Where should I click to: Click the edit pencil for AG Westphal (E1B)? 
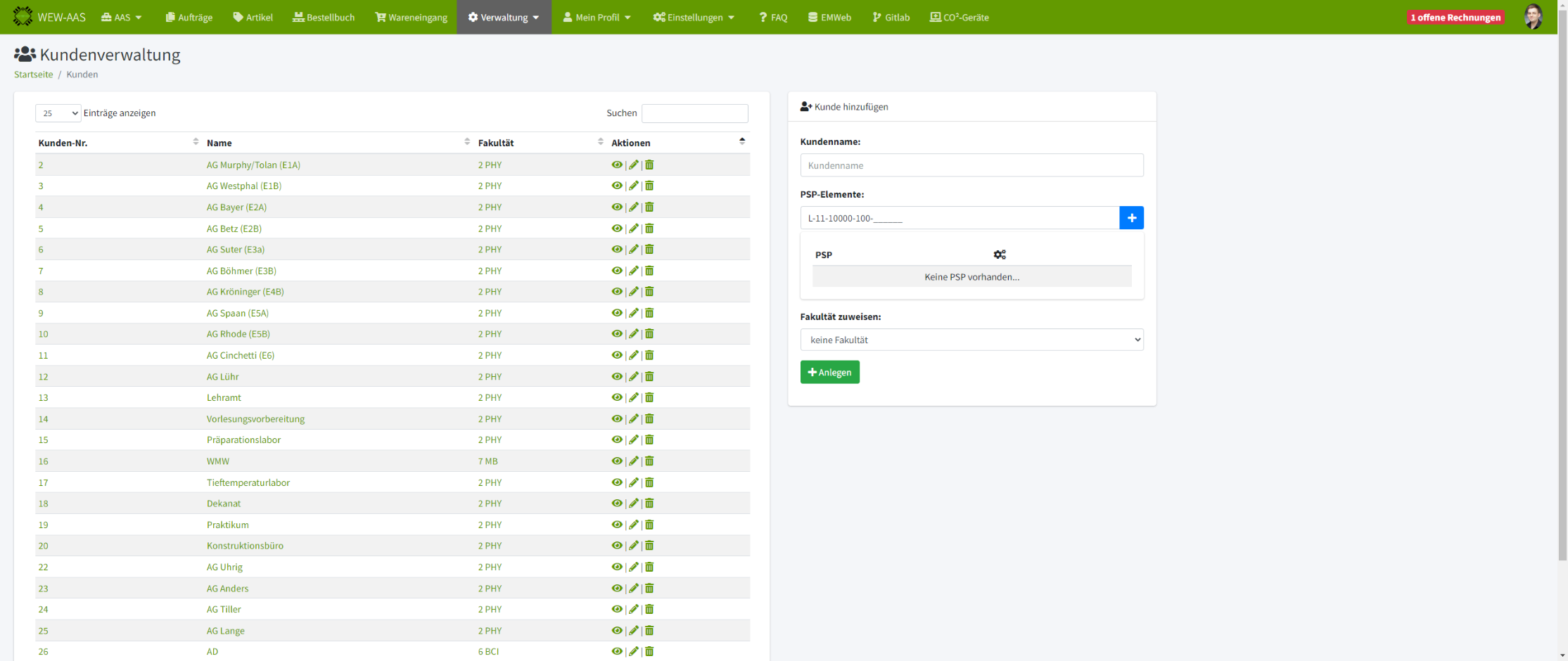pyautogui.click(x=634, y=186)
